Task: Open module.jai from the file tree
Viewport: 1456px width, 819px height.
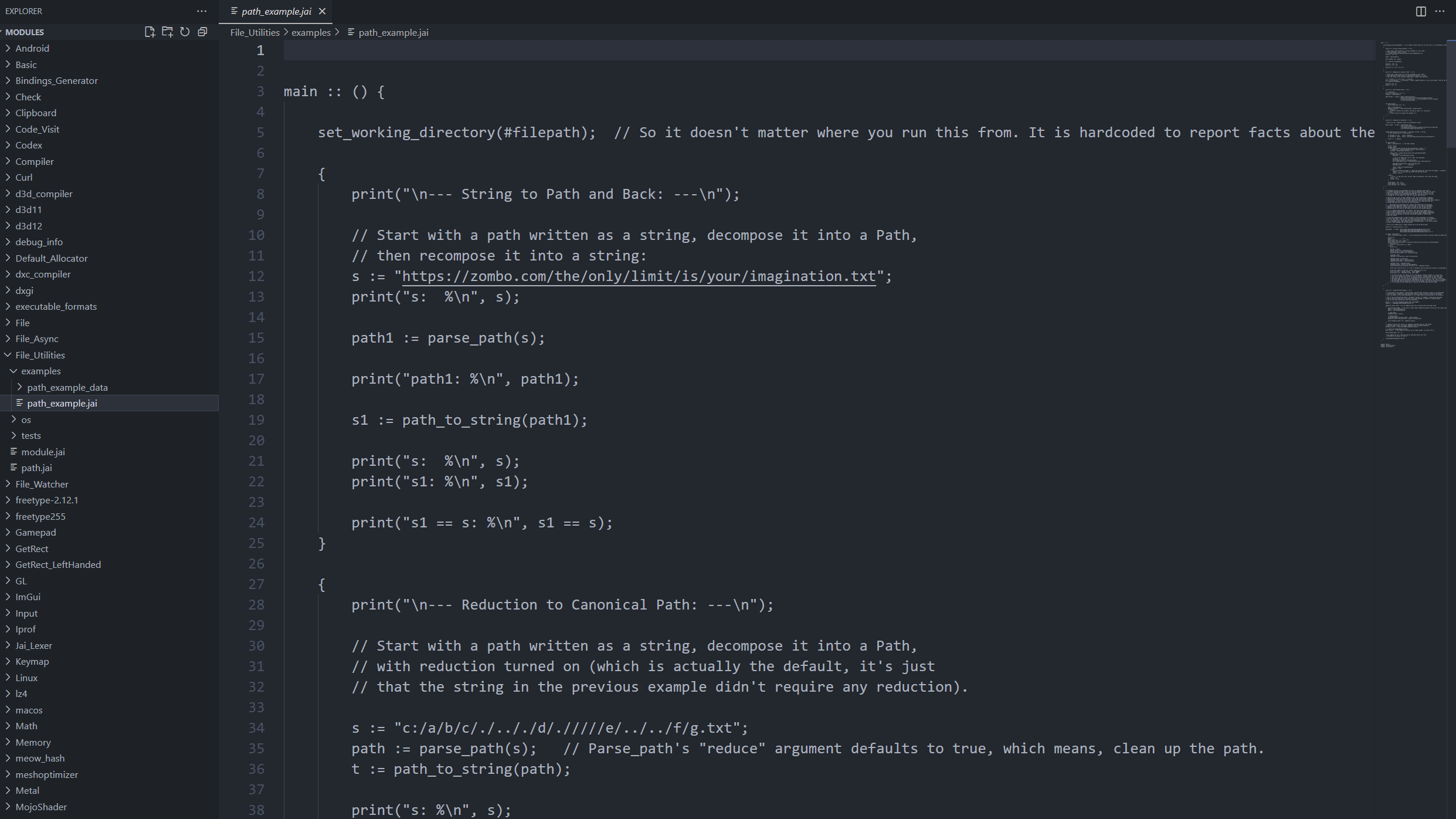Action: click(x=43, y=452)
